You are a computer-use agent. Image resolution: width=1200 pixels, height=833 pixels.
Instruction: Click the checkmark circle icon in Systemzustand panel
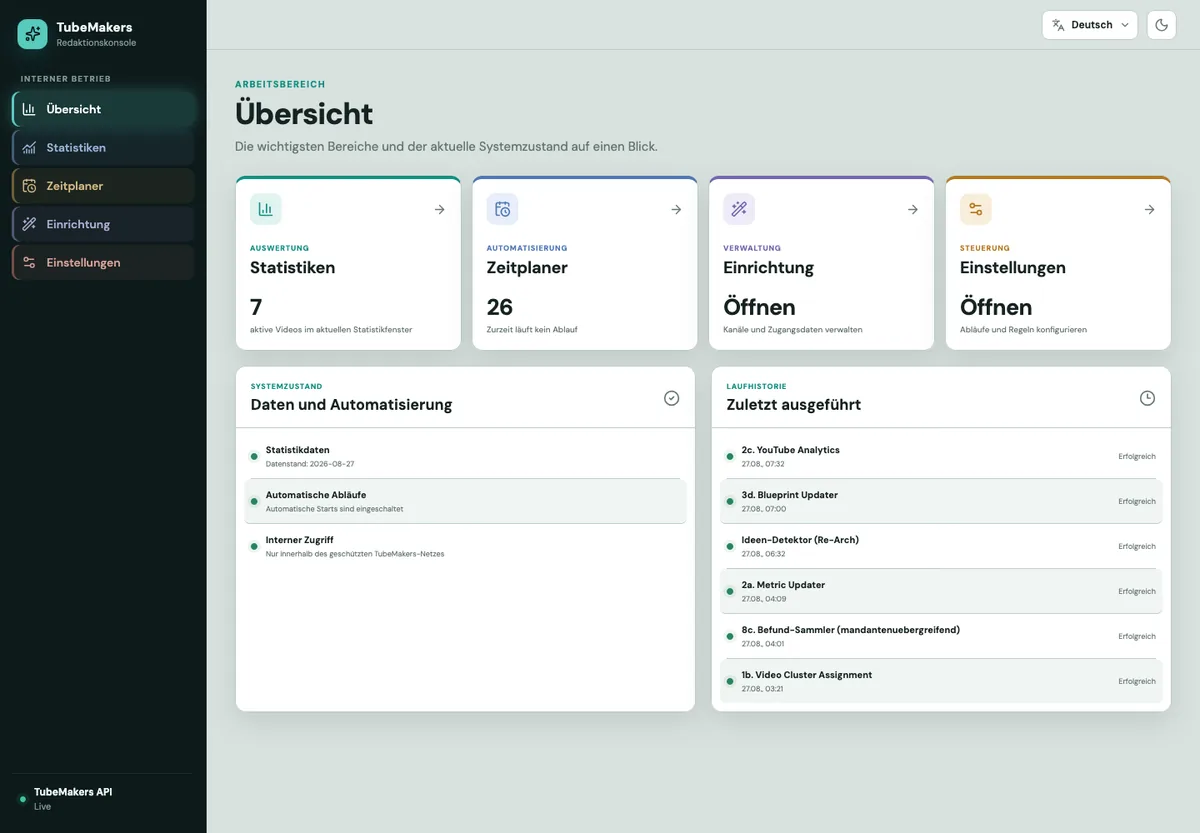671,398
